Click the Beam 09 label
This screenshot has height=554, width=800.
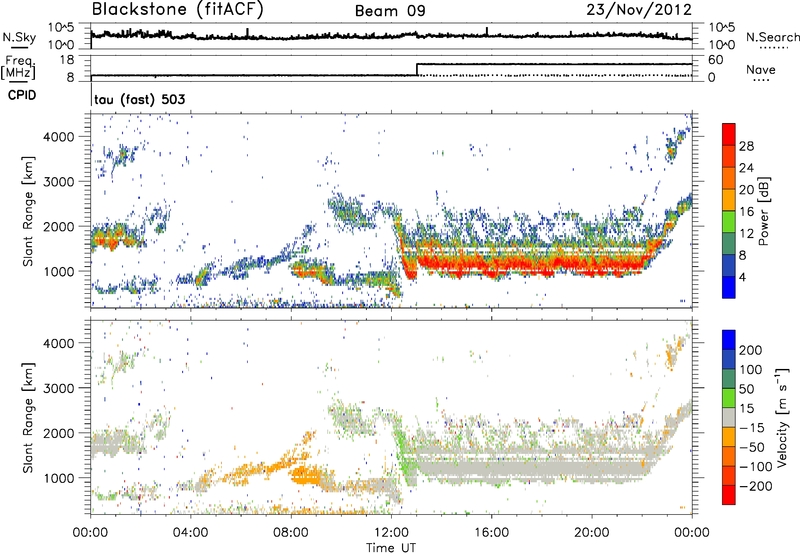(390, 11)
